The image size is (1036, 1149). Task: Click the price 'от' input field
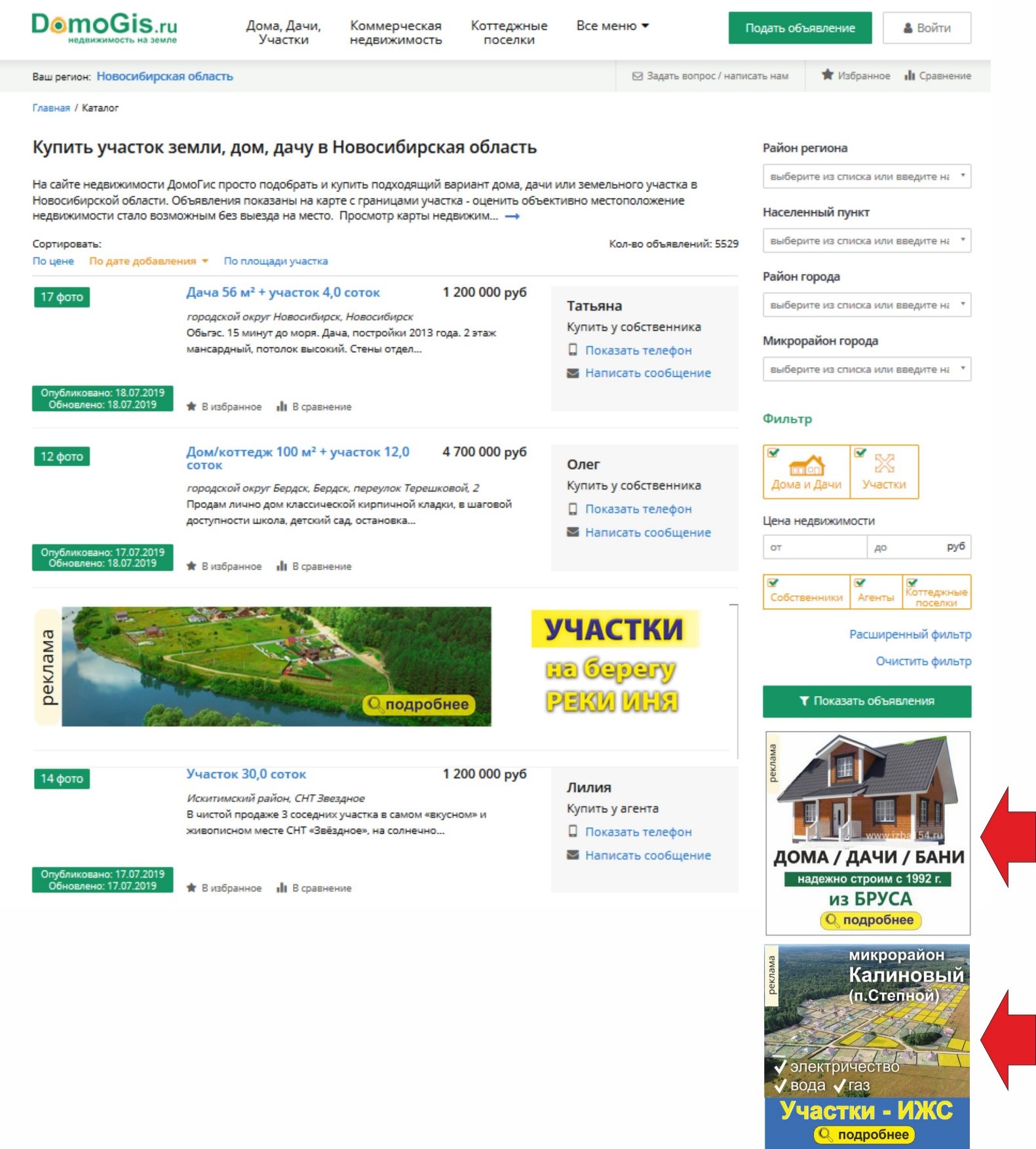click(x=814, y=547)
